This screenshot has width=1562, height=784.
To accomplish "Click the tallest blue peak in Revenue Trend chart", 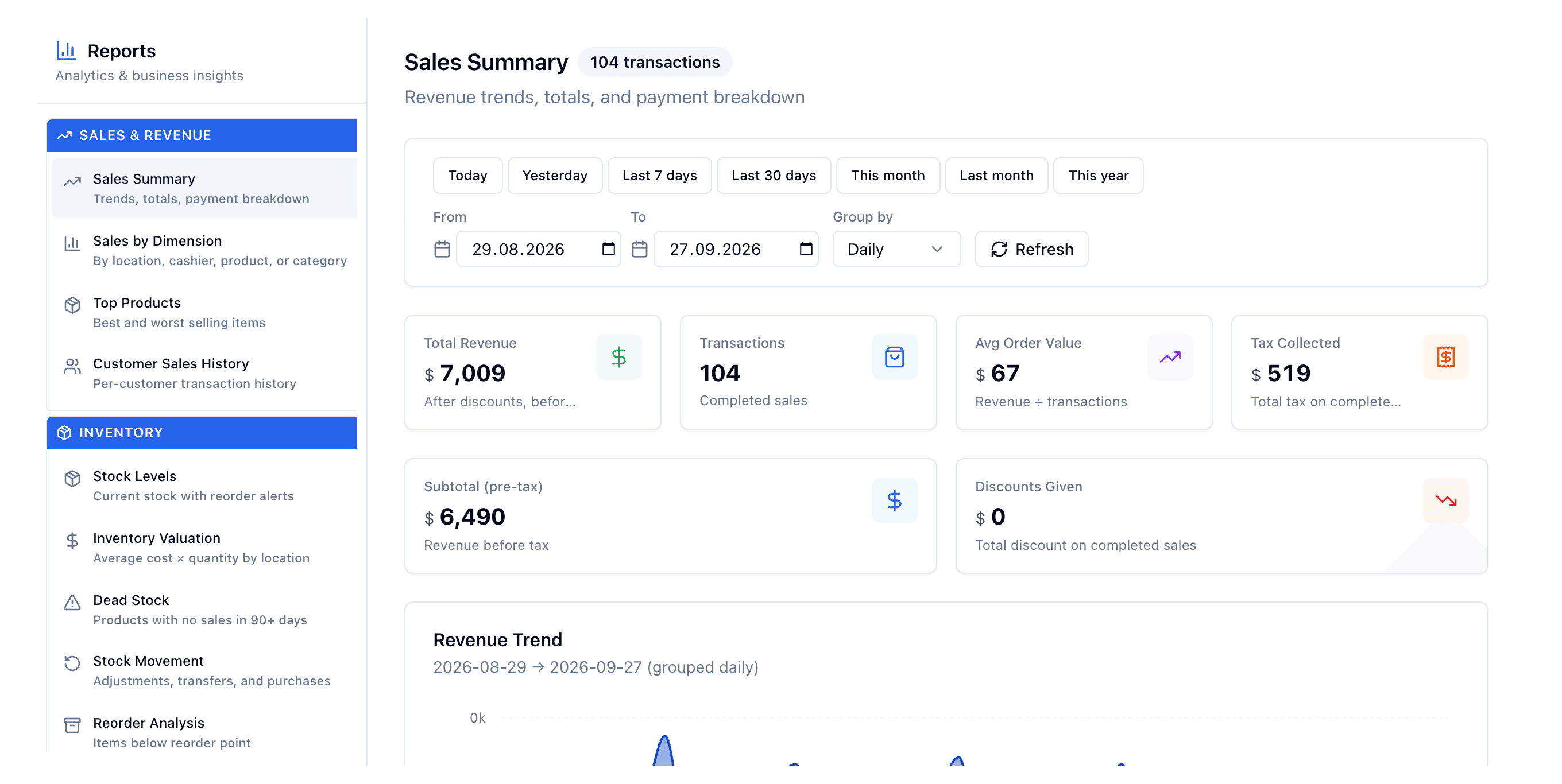I will click(664, 750).
